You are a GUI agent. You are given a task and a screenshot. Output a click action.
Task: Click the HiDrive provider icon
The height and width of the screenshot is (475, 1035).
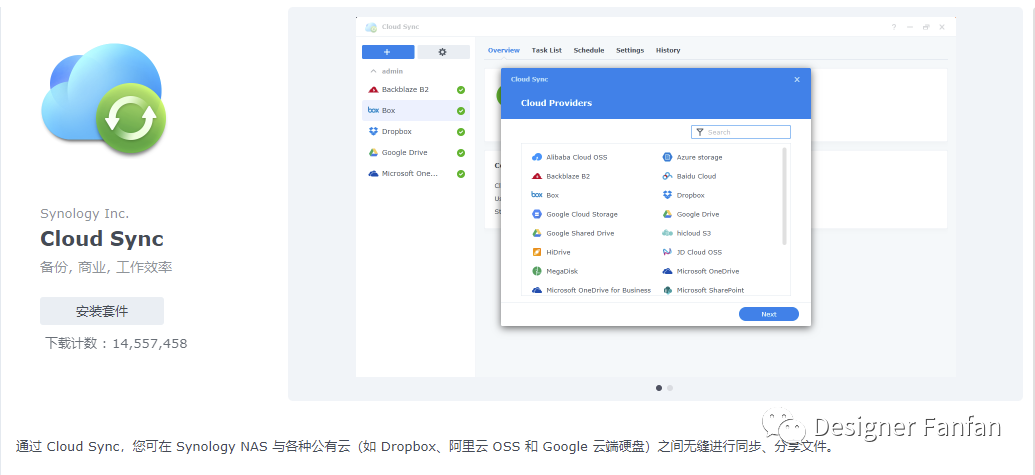click(537, 252)
